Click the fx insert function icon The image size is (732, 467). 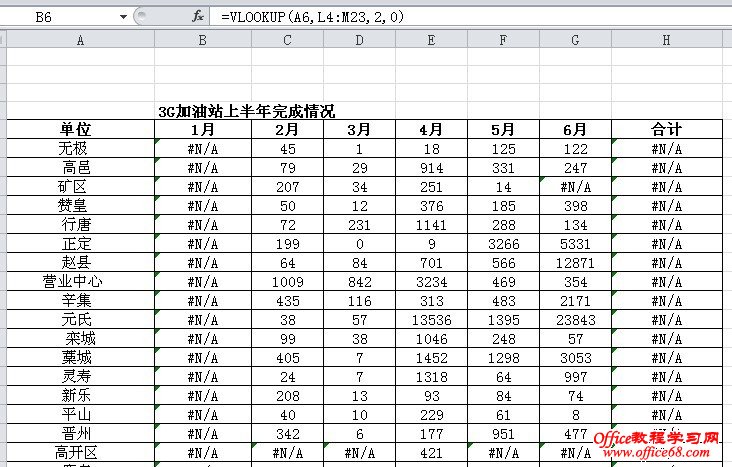point(198,17)
